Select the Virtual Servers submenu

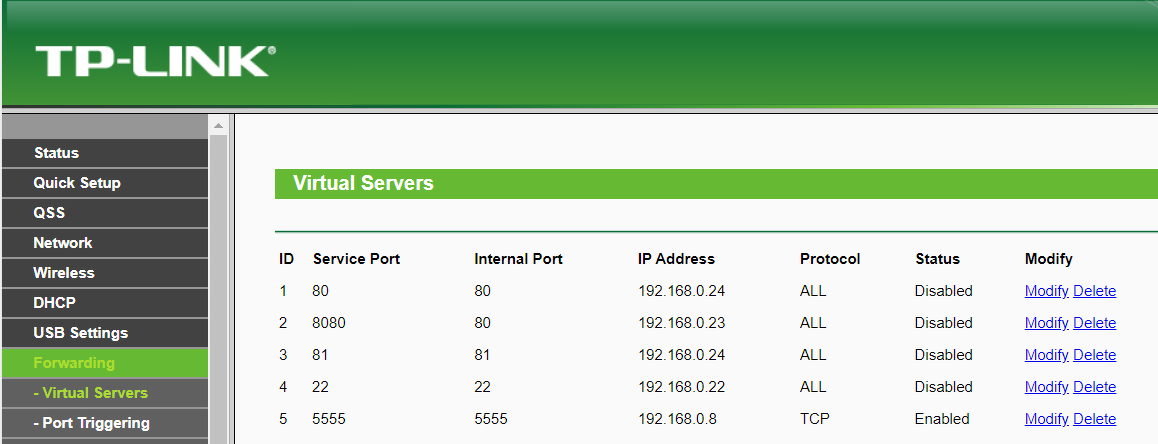coord(90,393)
